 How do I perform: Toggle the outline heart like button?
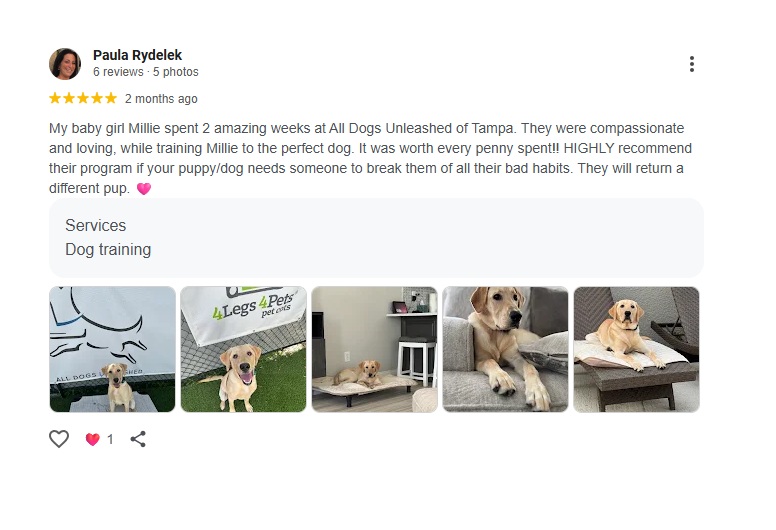(x=59, y=439)
